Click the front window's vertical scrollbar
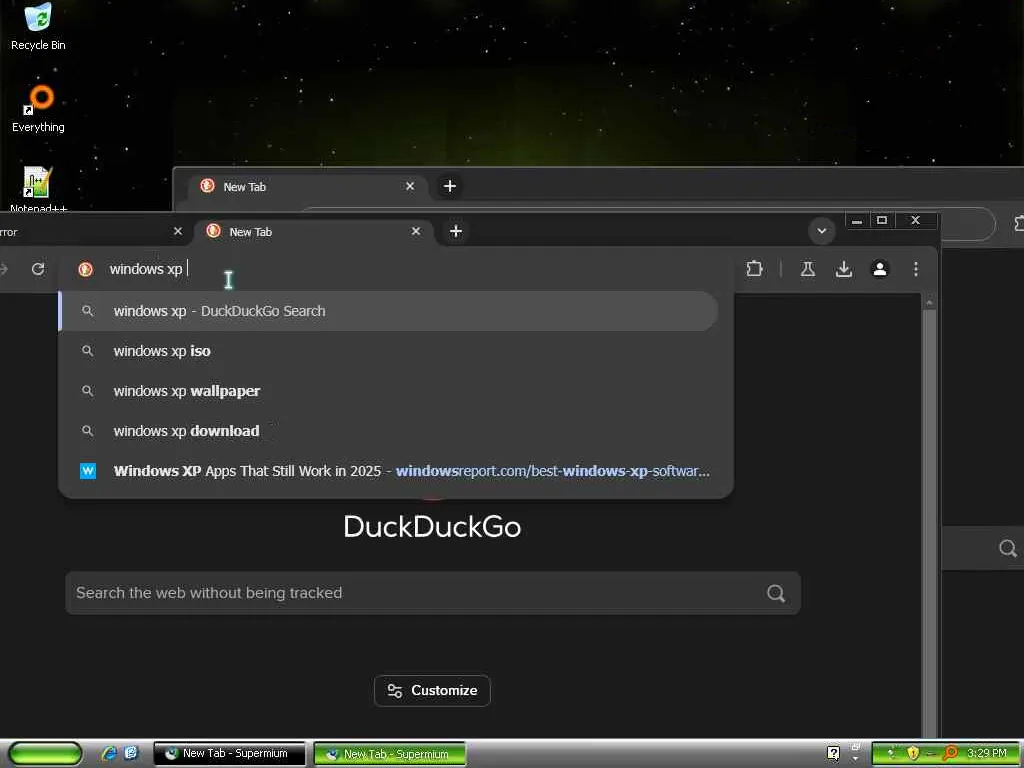 [929, 522]
